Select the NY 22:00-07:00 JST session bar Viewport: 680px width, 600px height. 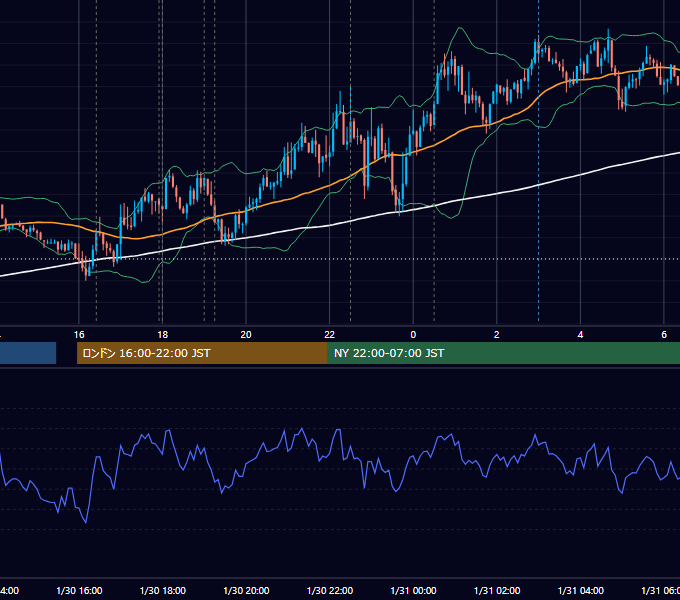[503, 353]
